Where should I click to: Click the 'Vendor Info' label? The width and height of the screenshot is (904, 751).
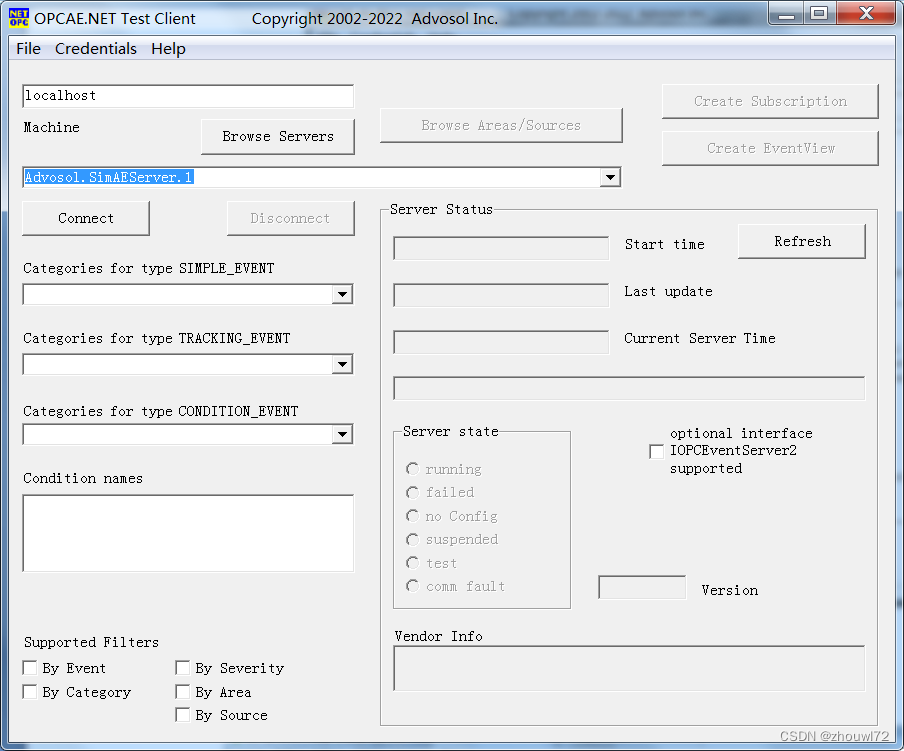(439, 636)
